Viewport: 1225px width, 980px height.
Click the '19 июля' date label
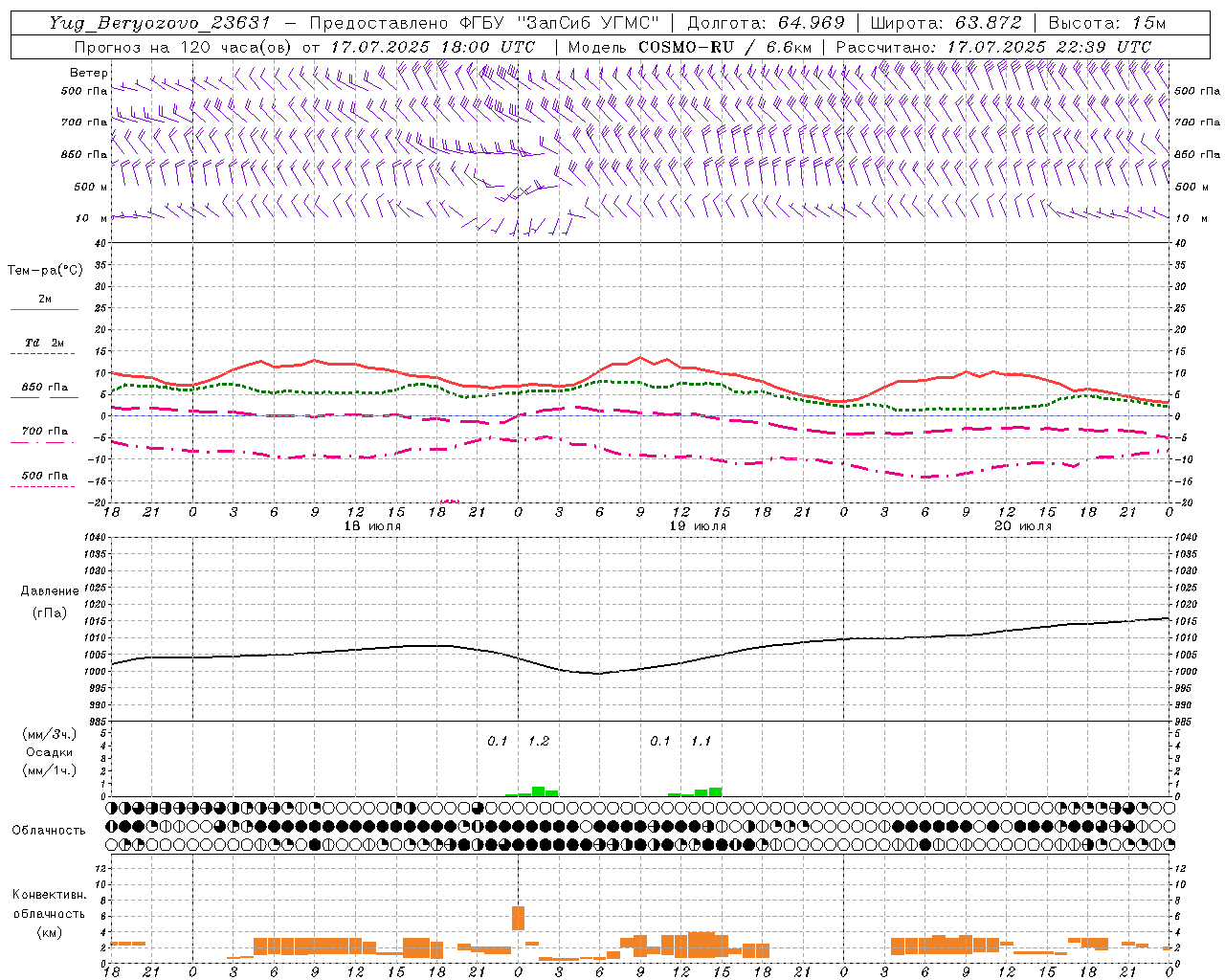698,526
